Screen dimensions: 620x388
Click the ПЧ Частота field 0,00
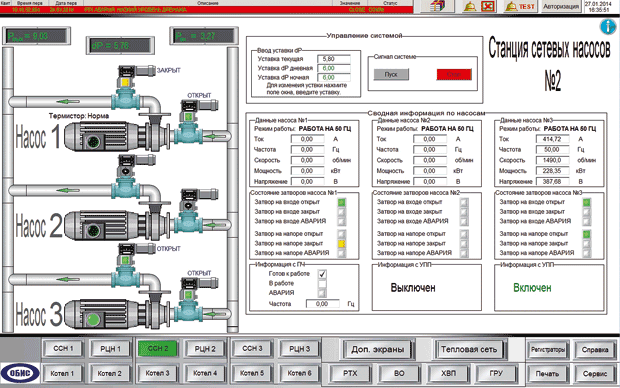[323, 304]
